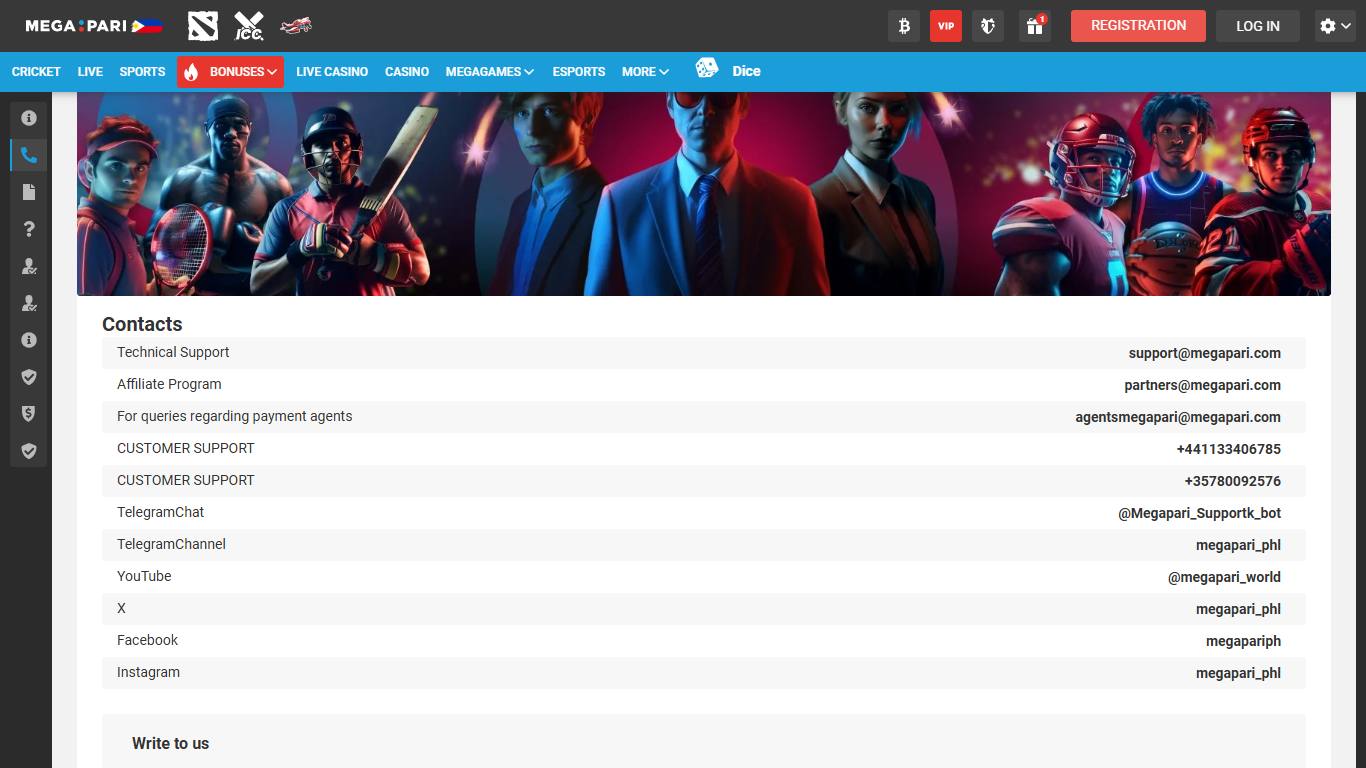The height and width of the screenshot is (768, 1366).
Task: Open megapari_phl in TelegramChannel row
Action: point(1238,545)
